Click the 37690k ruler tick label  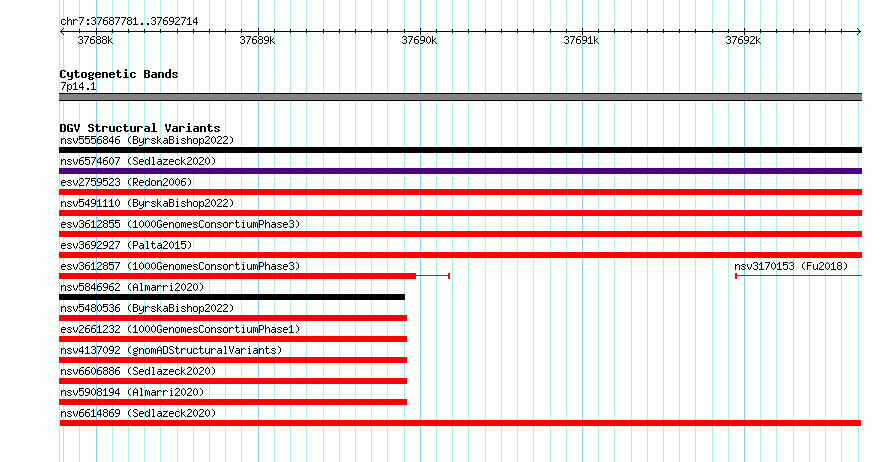(419, 41)
